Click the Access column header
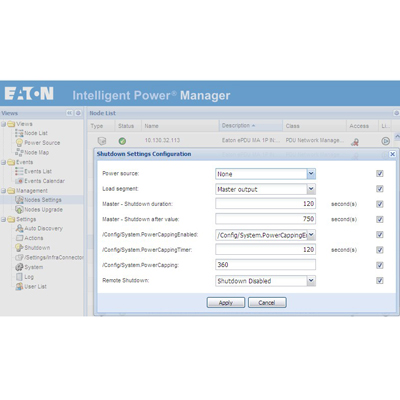400x400 pixels. [x=362, y=126]
